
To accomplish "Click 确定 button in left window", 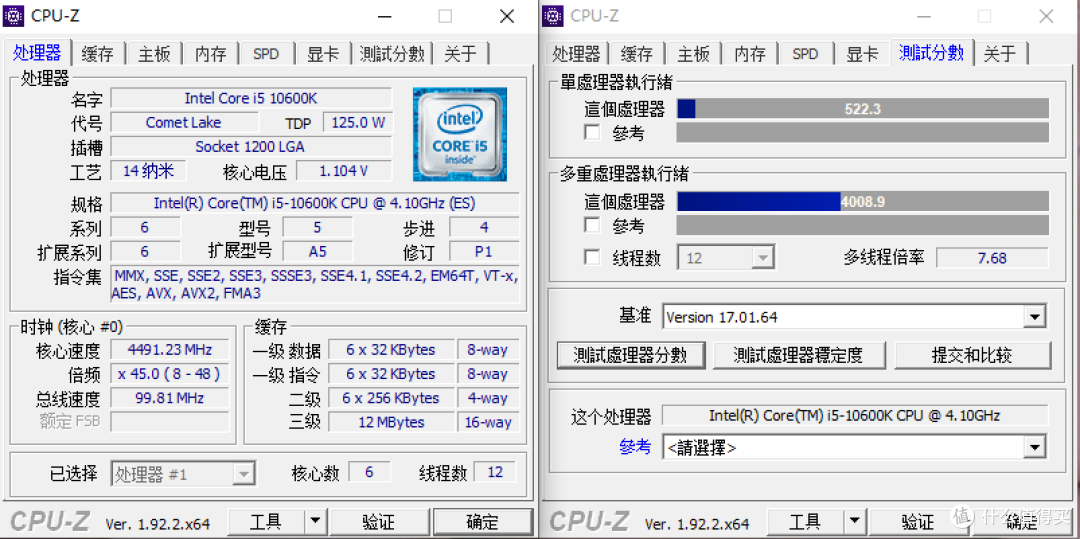I will [482, 521].
